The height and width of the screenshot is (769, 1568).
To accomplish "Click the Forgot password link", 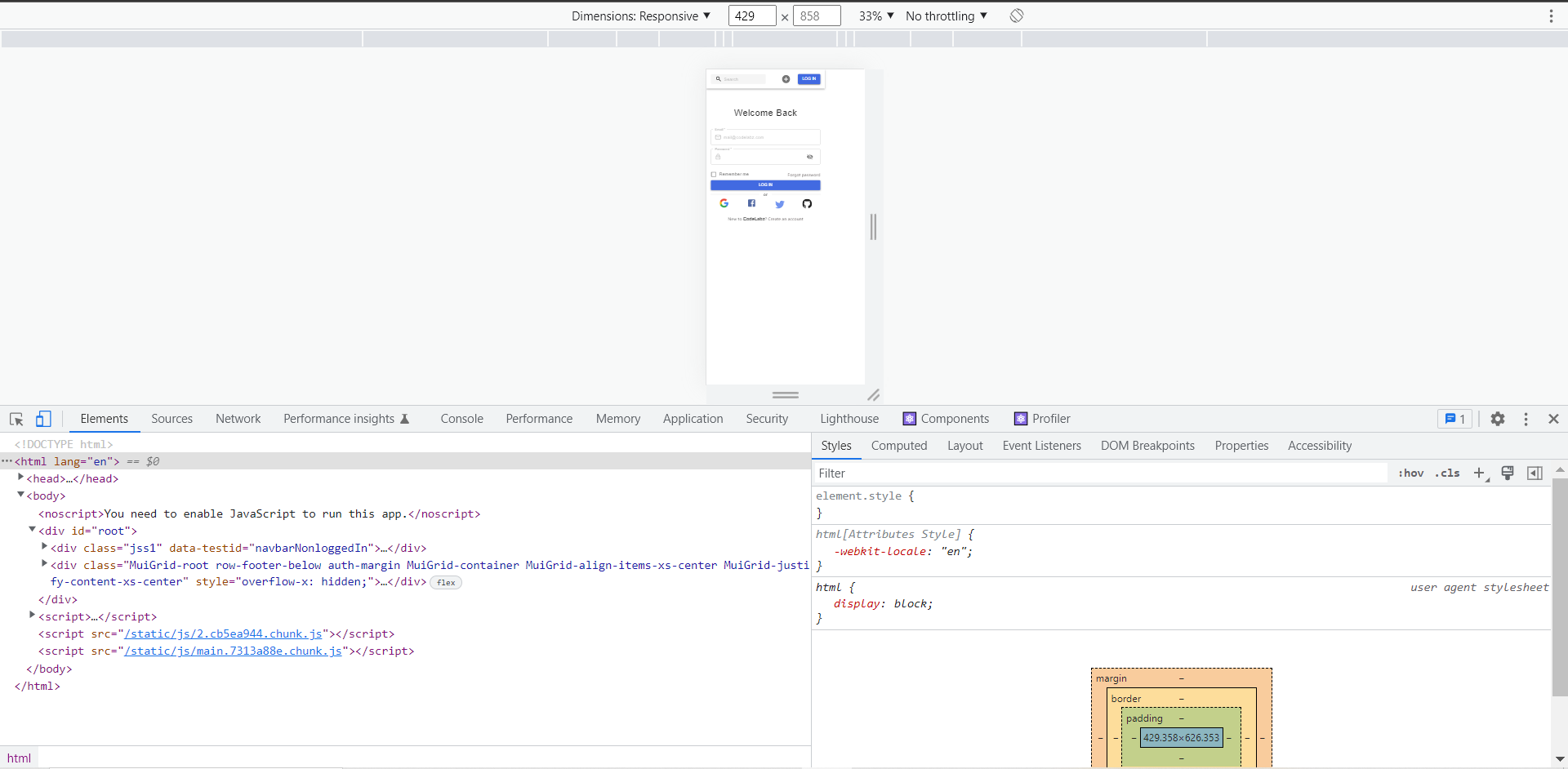I will tap(802, 174).
